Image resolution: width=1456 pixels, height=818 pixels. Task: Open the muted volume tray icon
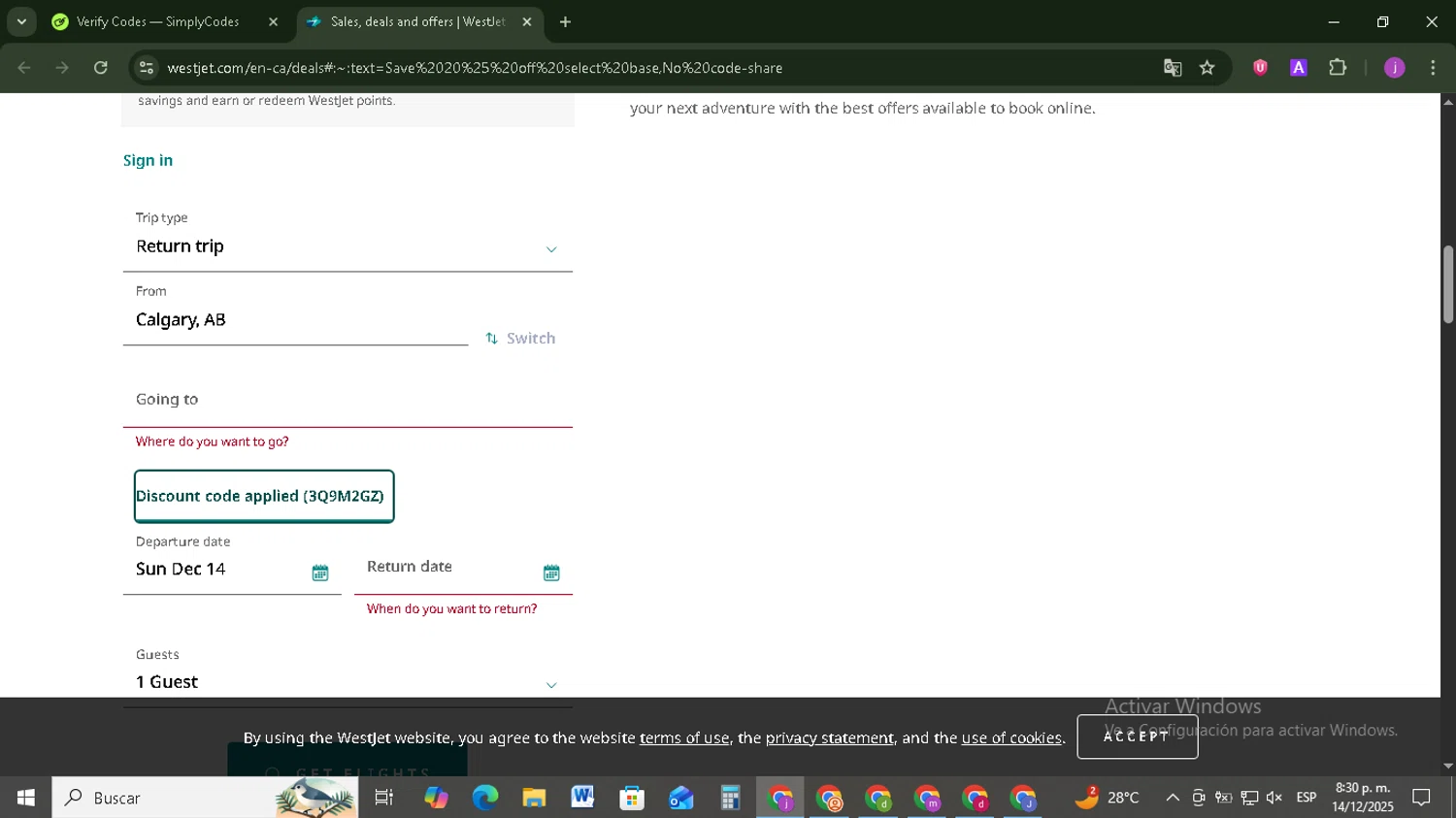(x=1274, y=798)
